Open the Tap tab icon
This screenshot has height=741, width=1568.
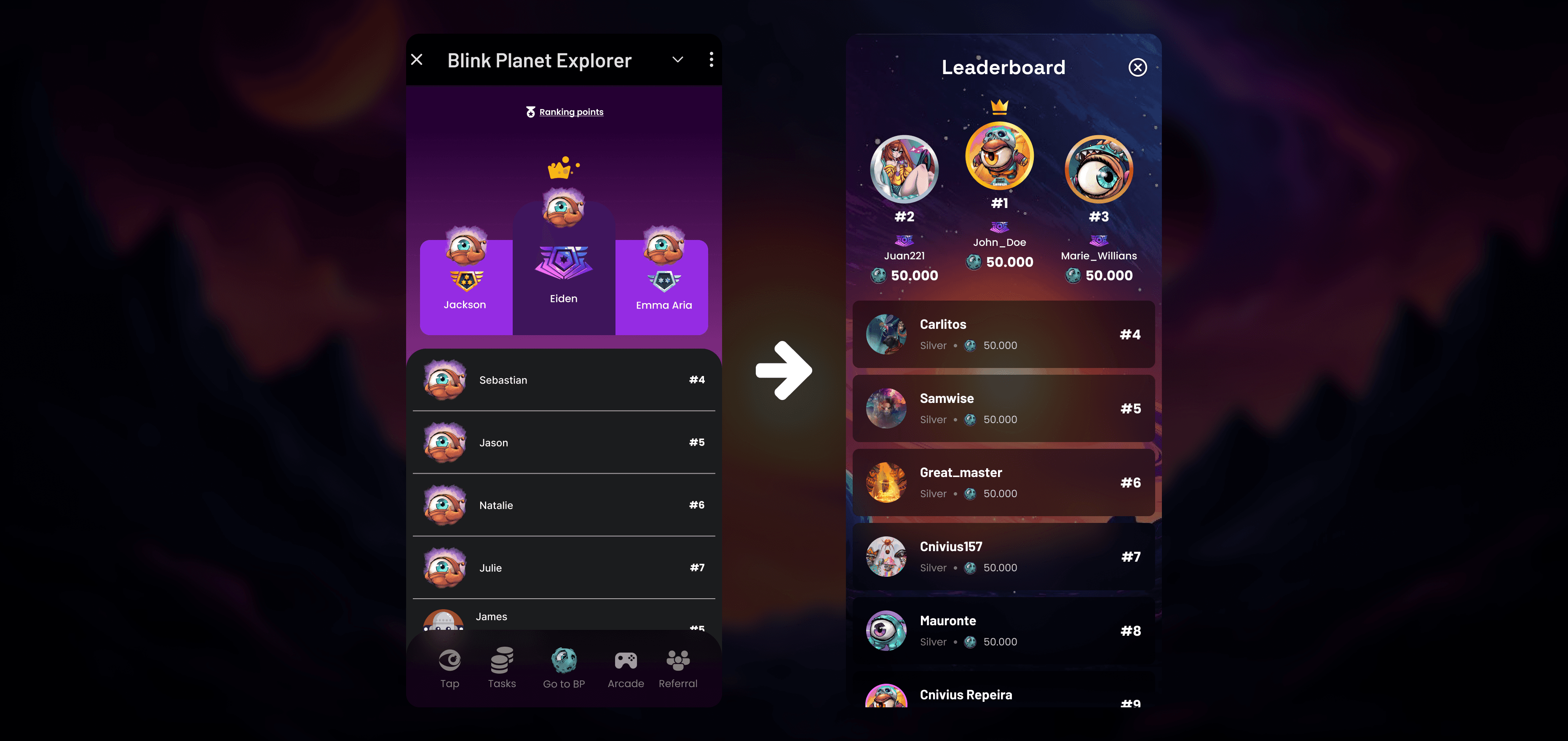click(450, 660)
